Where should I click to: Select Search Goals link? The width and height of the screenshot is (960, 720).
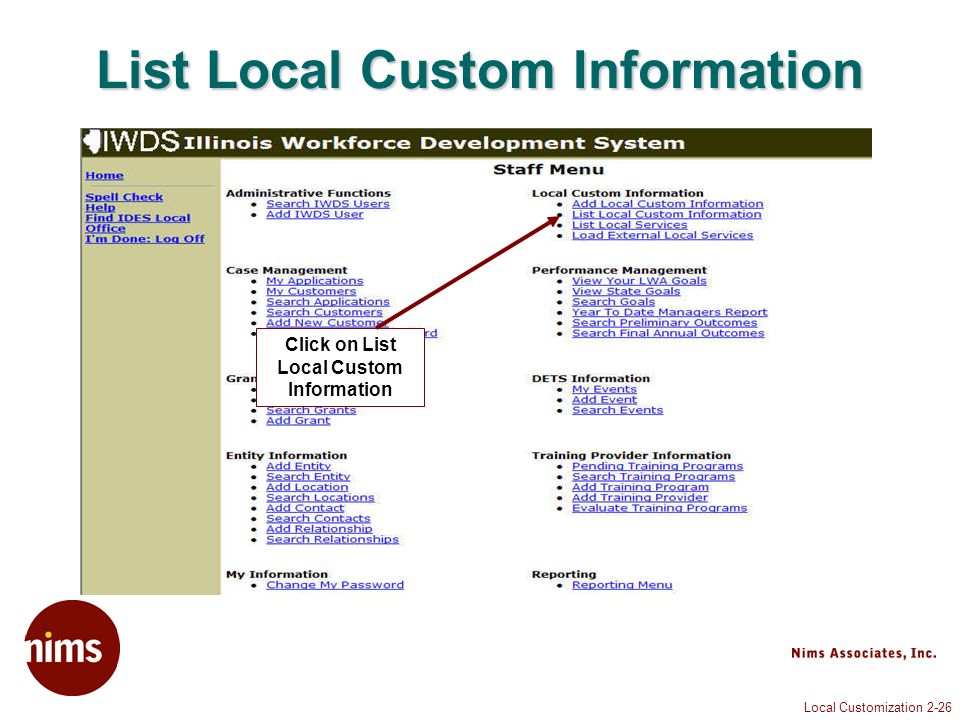pyautogui.click(x=613, y=302)
